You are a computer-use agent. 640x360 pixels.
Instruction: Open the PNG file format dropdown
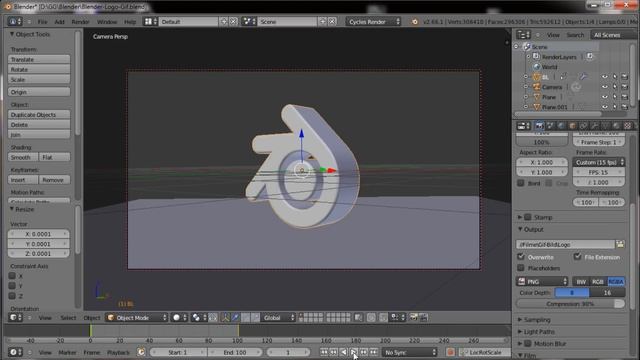click(542, 282)
